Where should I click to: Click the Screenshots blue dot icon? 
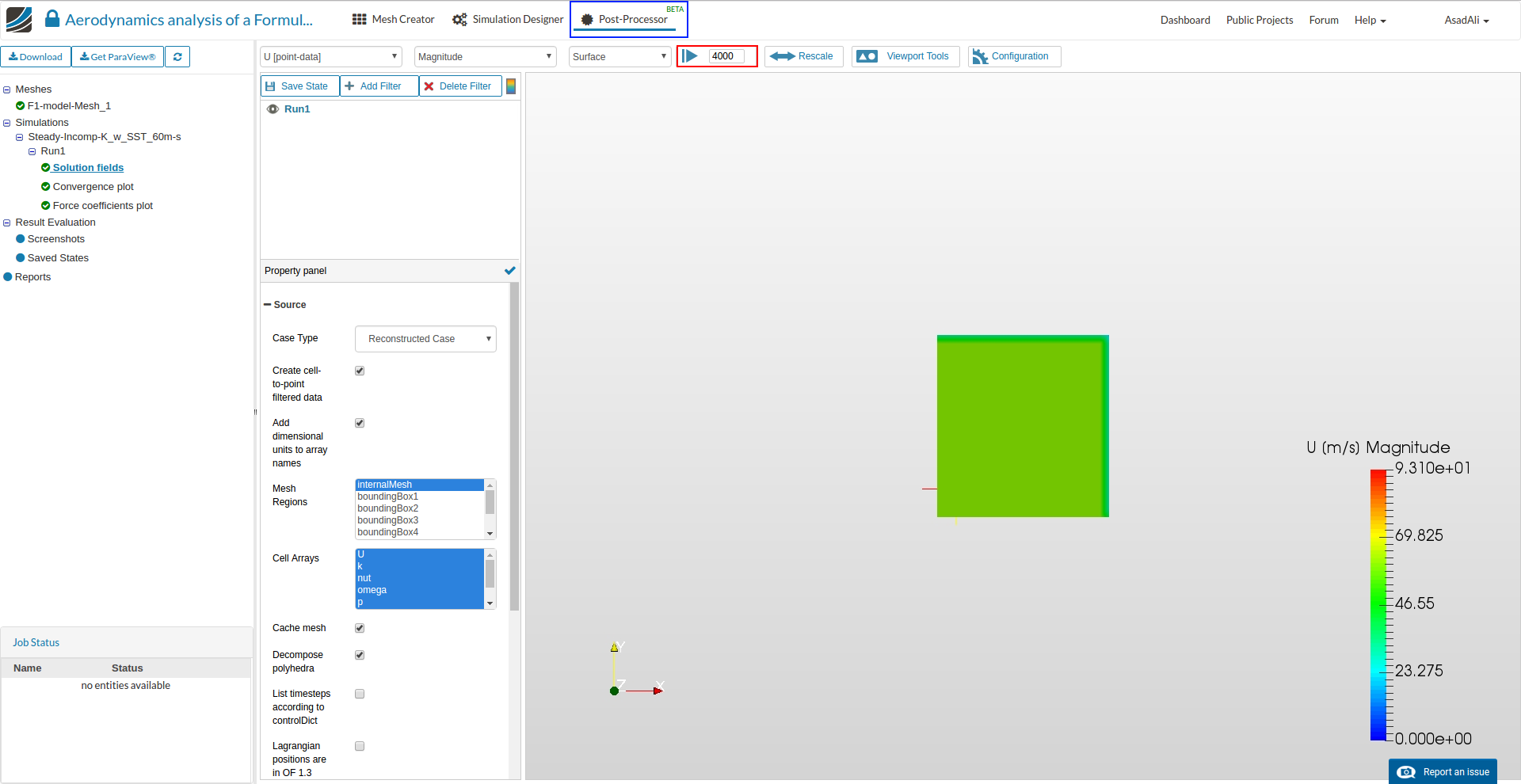click(x=21, y=239)
